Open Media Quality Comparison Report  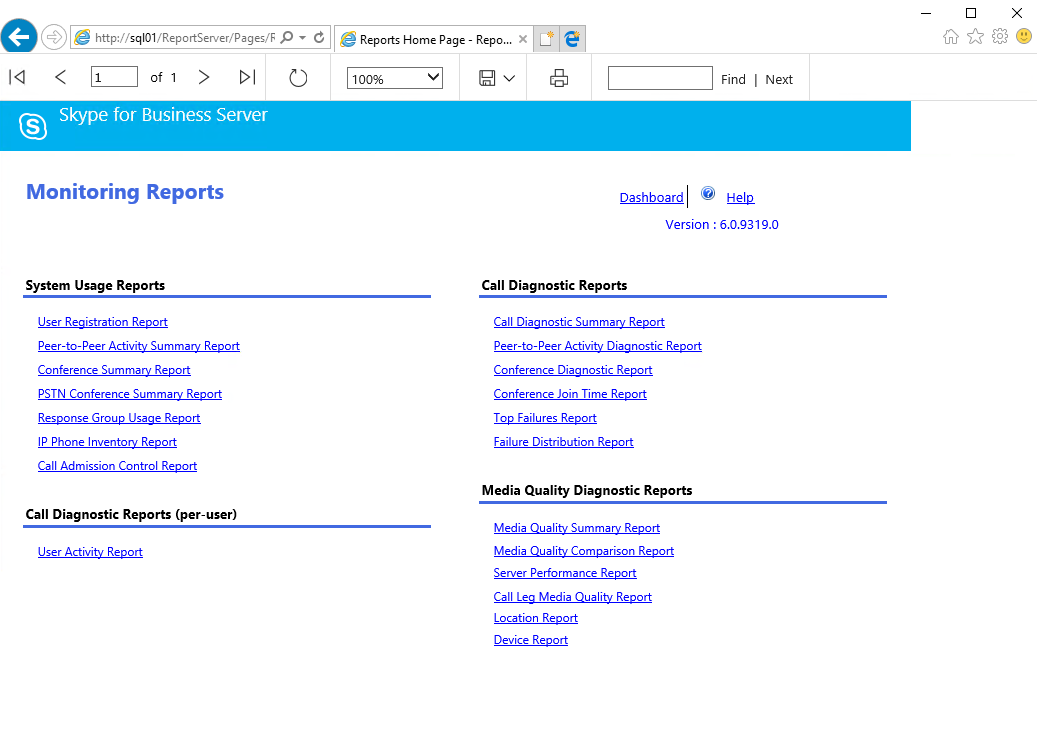click(x=584, y=551)
